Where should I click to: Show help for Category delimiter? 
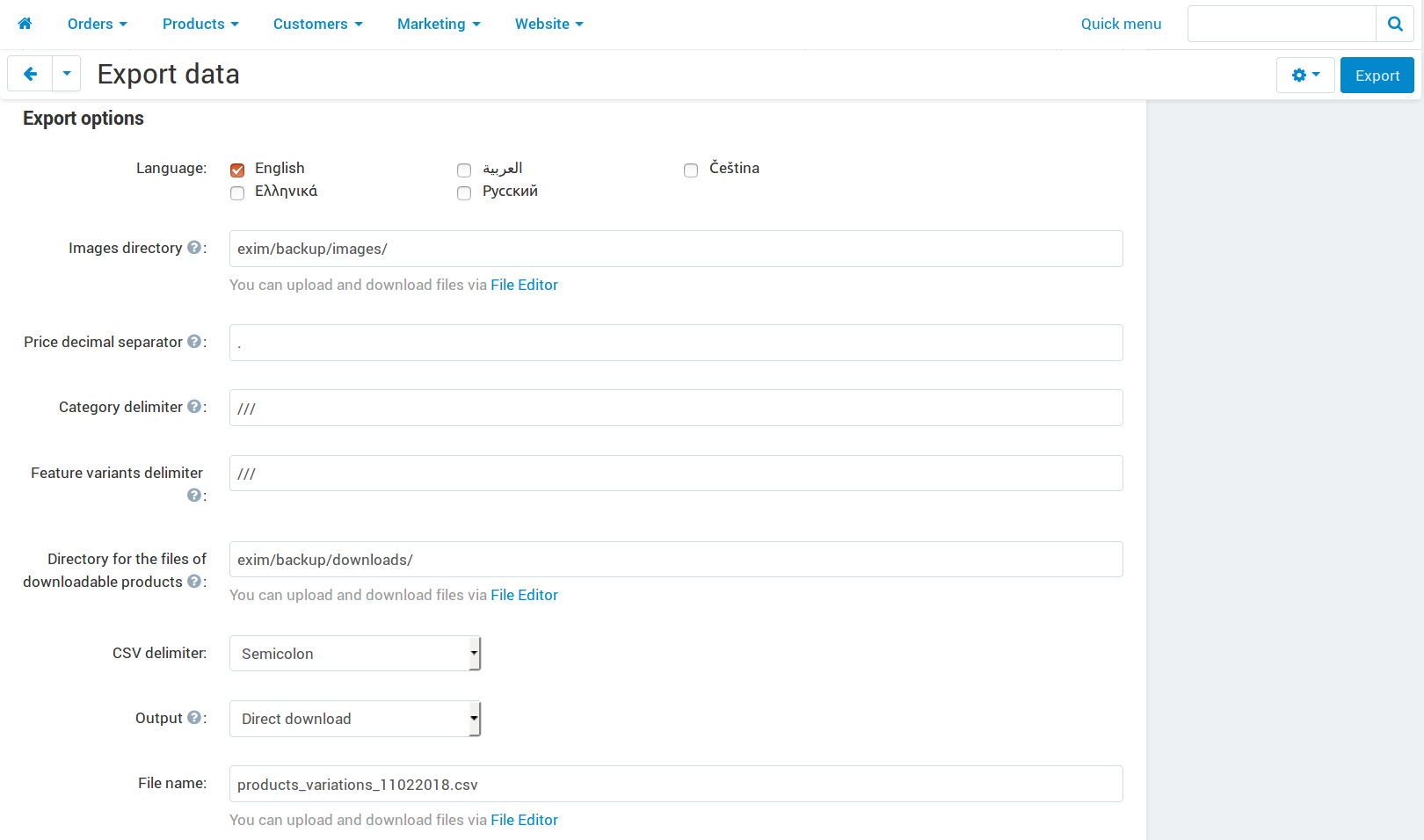(194, 407)
